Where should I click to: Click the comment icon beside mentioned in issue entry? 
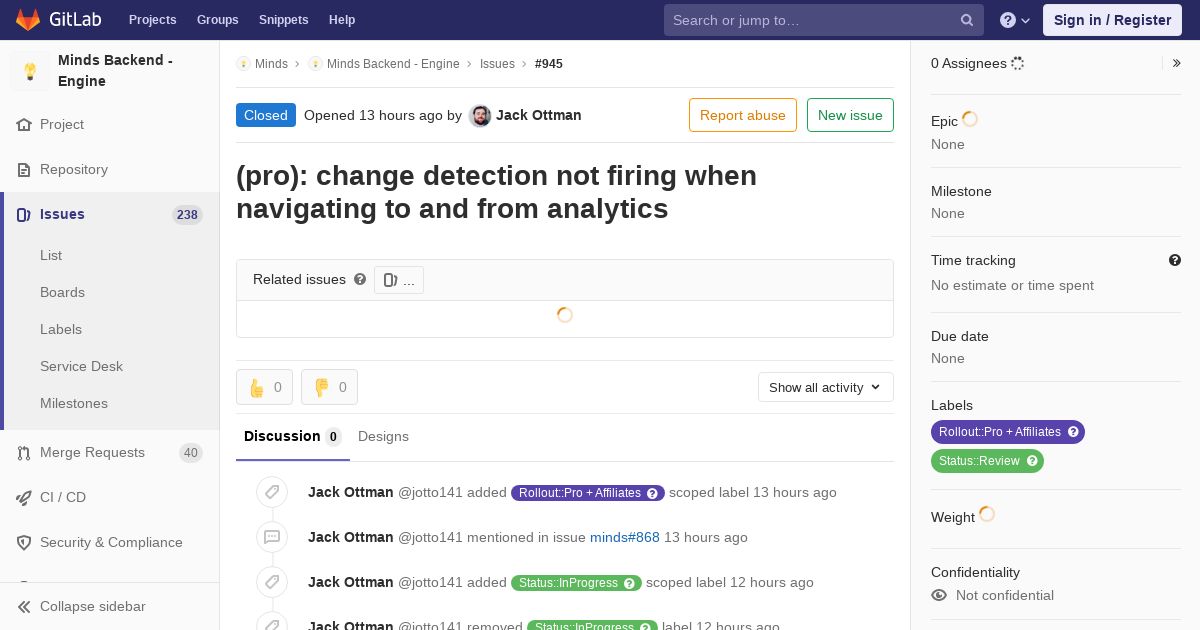pyautogui.click(x=272, y=537)
